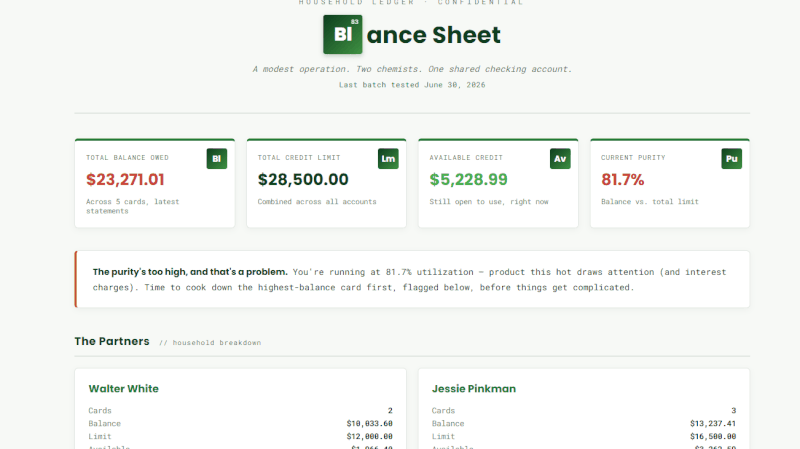The image size is (800, 449).
Task: Open the Jessie Pinkman partner card heading
Action: coord(473,389)
